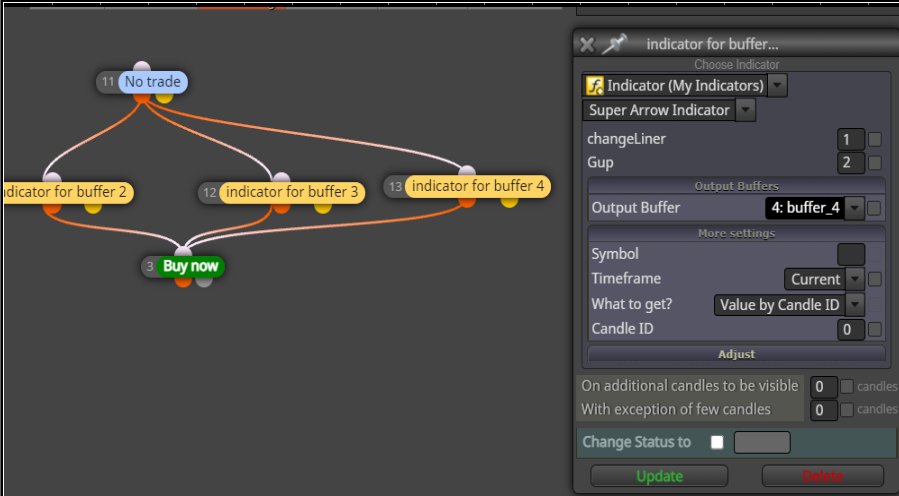The image size is (899, 496).
Task: Click buffer 3 block's top input connector
Action: [281, 178]
